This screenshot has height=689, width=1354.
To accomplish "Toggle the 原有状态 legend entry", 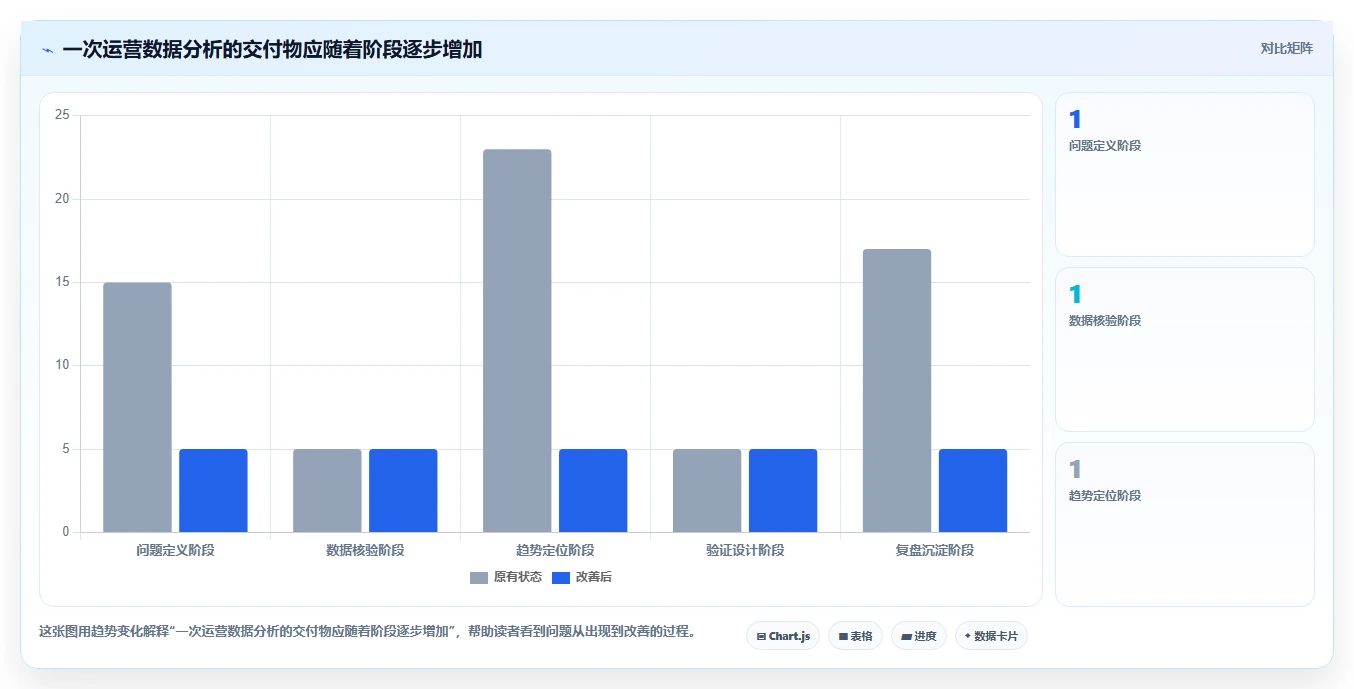I will pyautogui.click(x=506, y=577).
